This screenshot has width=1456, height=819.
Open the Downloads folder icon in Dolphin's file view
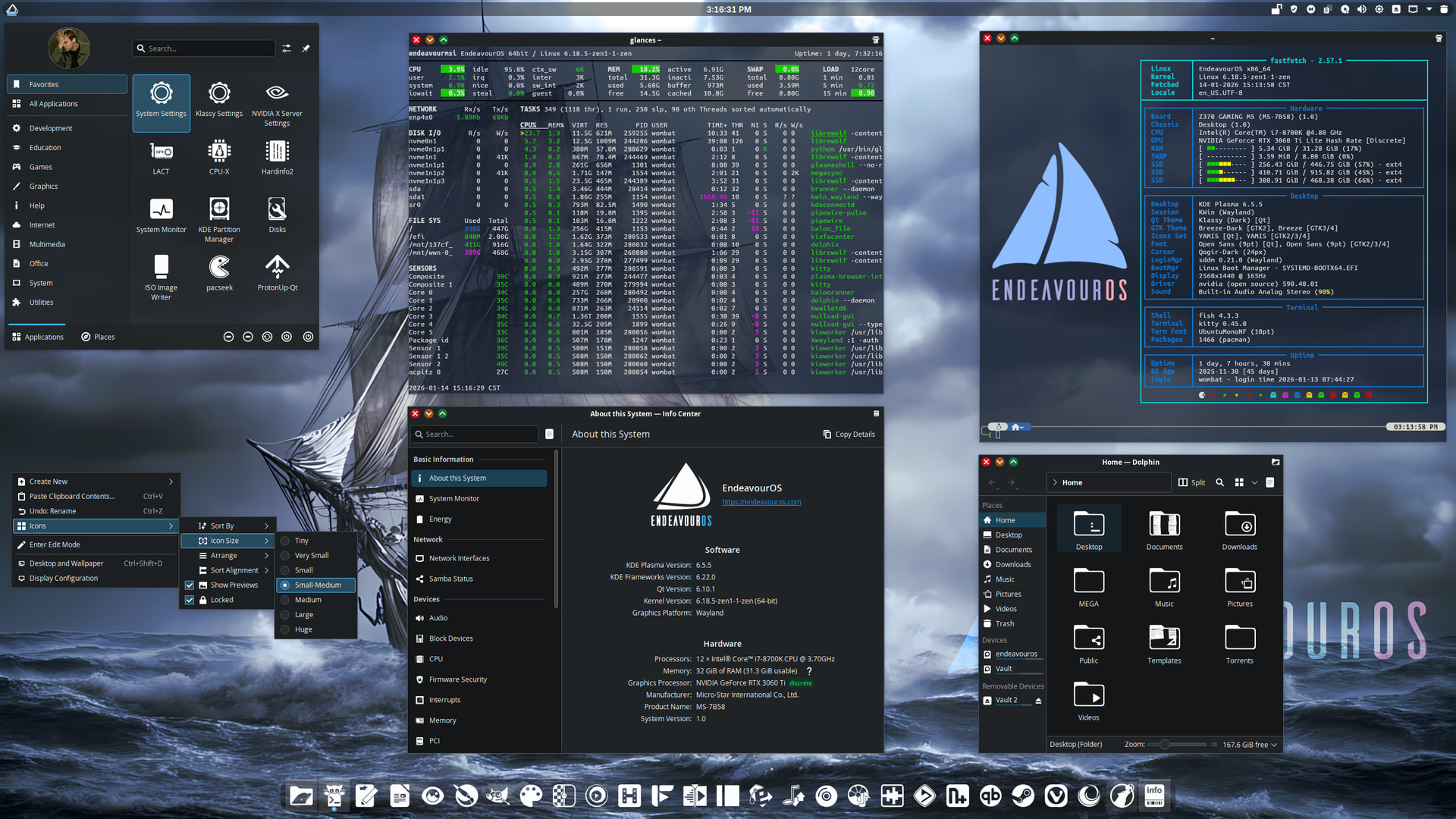pos(1239,529)
